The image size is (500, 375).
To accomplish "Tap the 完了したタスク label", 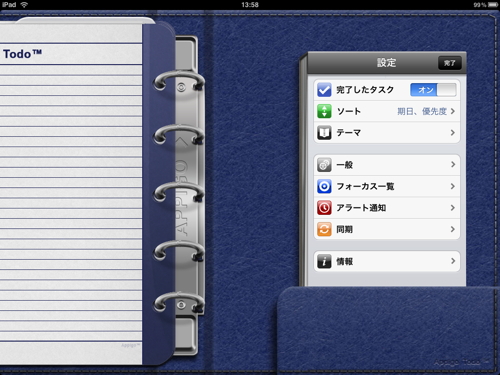I will tap(365, 90).
